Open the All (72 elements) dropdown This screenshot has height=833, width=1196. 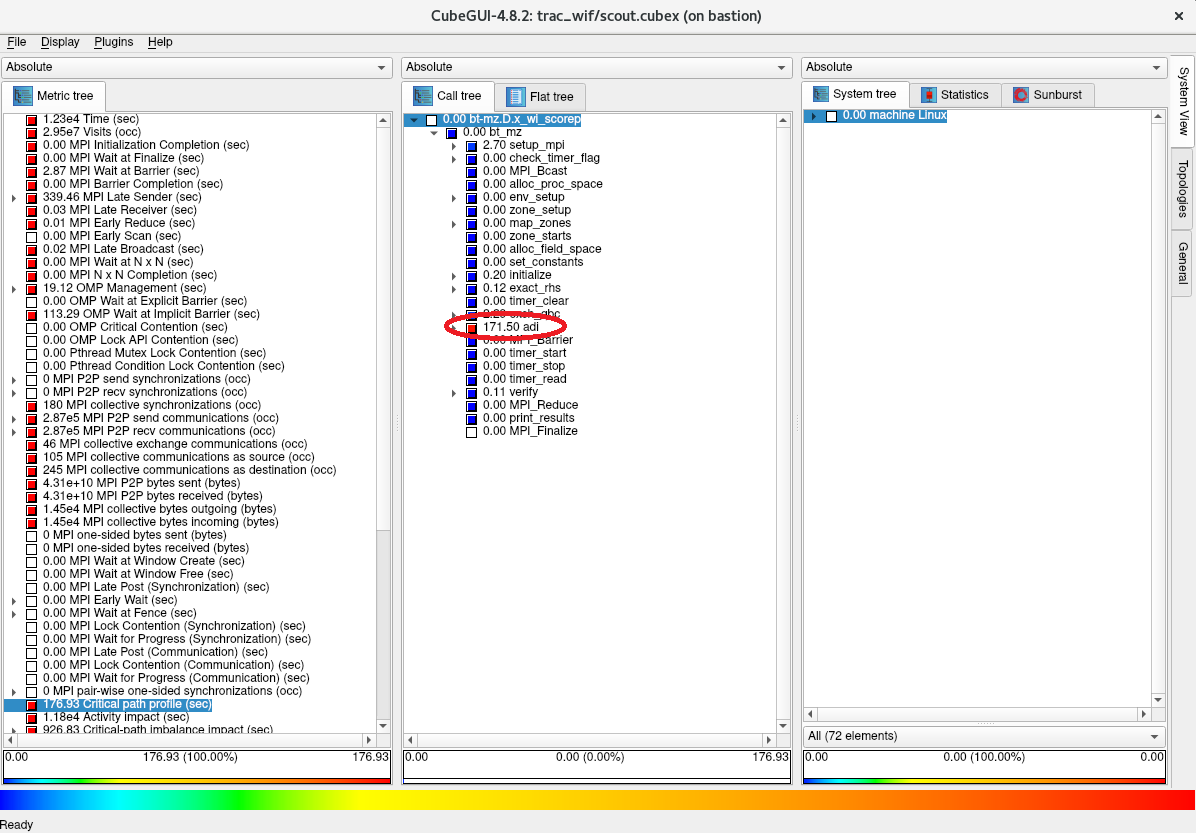[x=984, y=736]
